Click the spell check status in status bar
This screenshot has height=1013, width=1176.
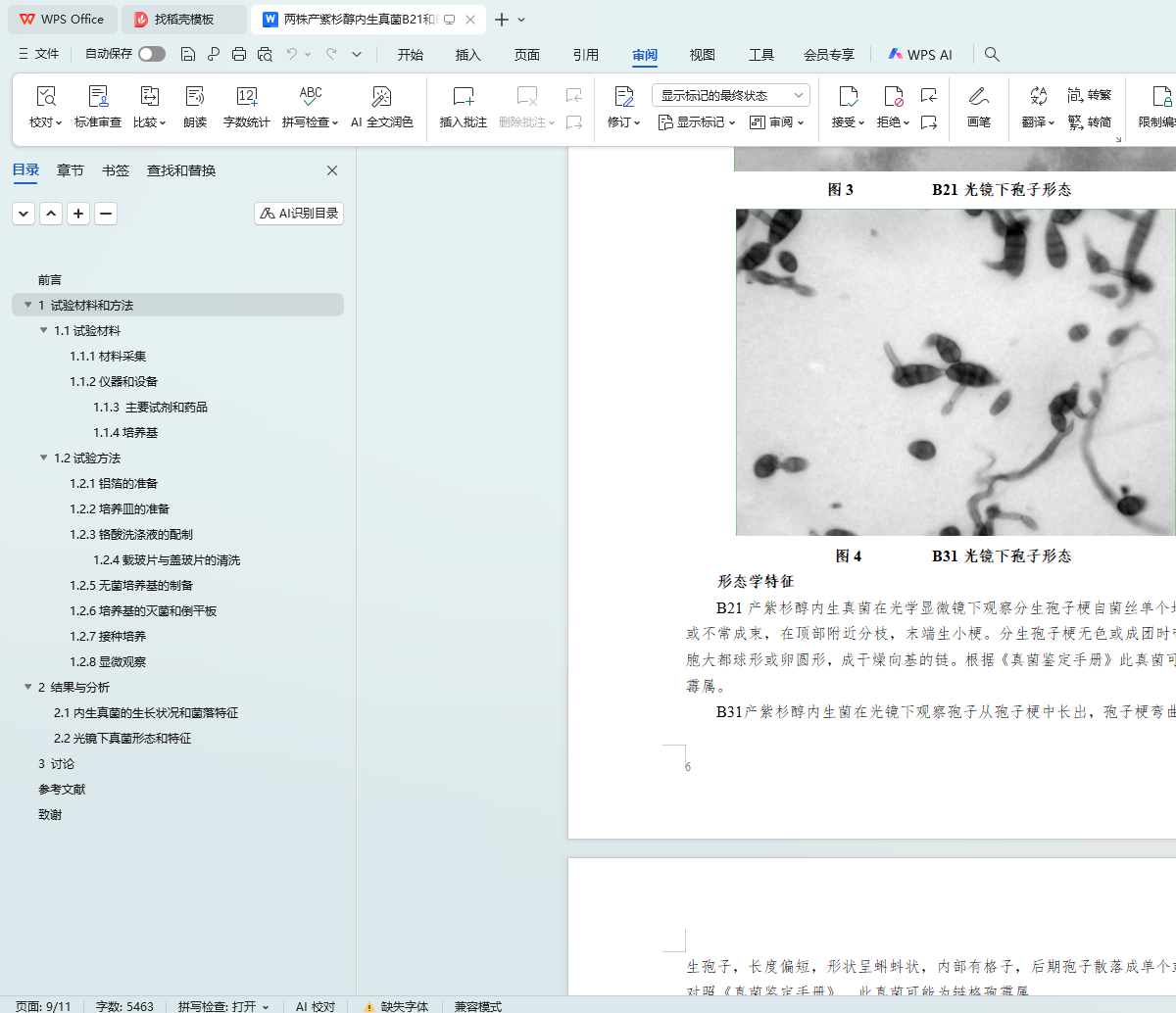pyautogui.click(x=222, y=1006)
